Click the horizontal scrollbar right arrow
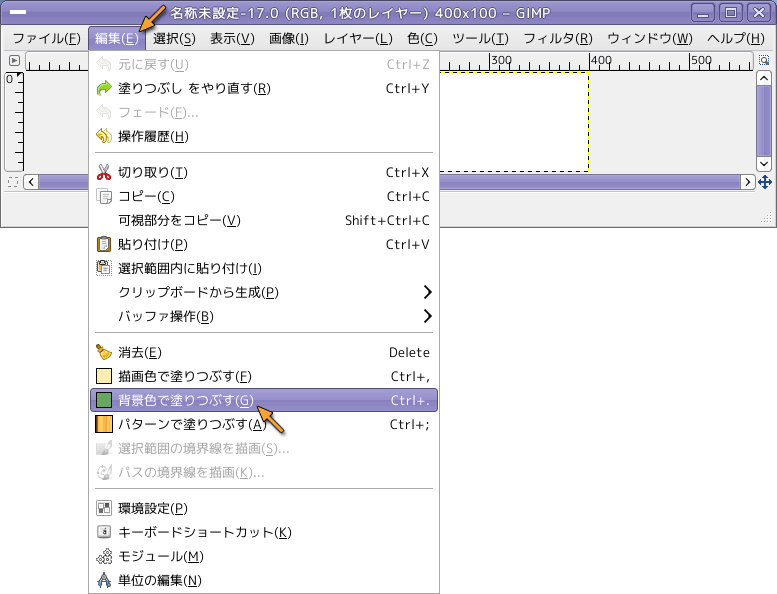This screenshot has height=594, width=777. [x=747, y=182]
